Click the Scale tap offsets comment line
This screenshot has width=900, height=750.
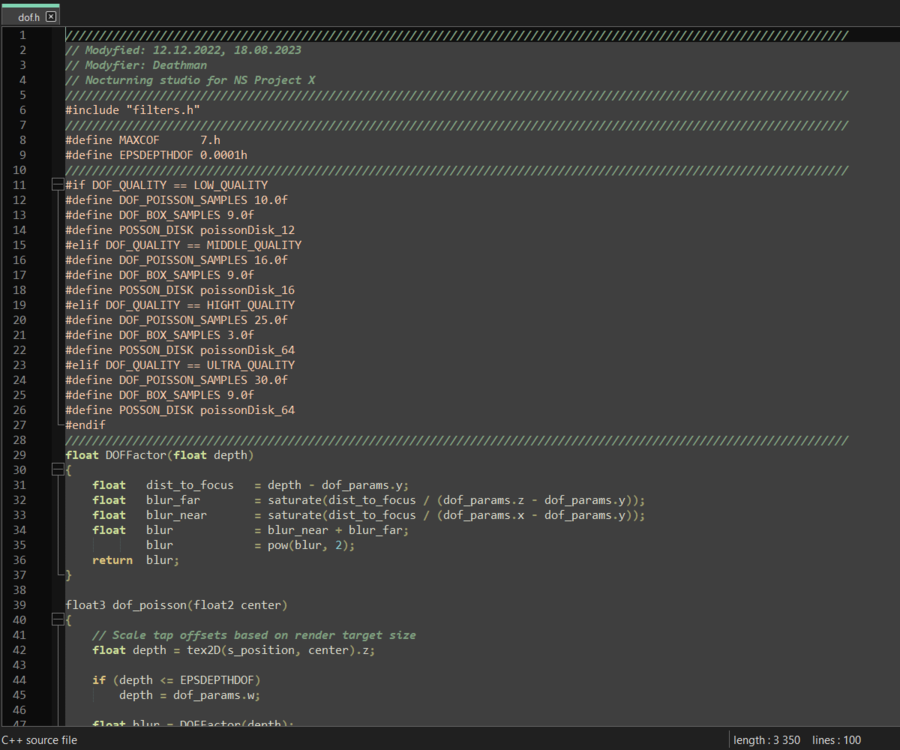(x=254, y=635)
